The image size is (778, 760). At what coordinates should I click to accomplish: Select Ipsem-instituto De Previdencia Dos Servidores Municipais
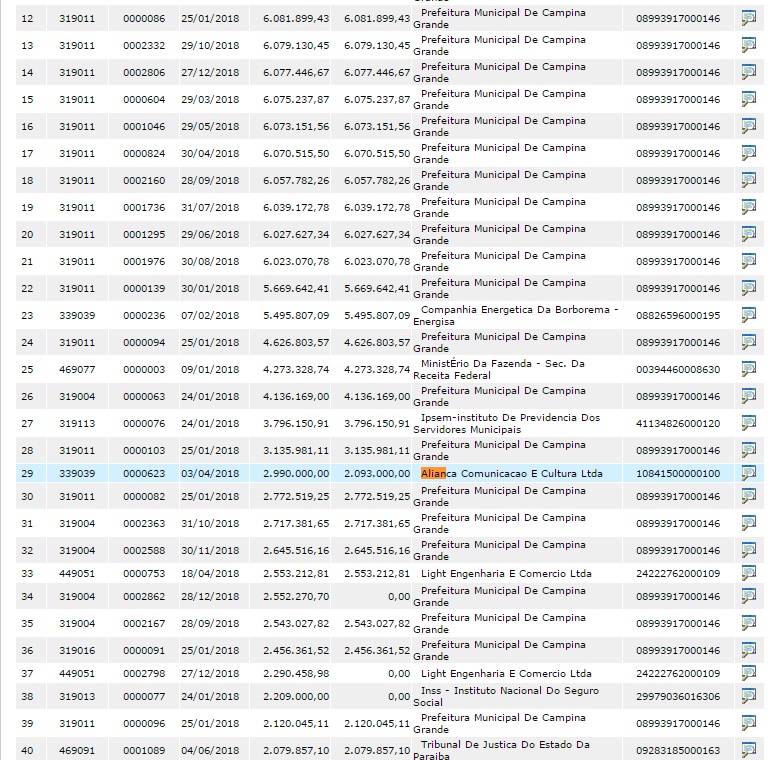click(x=507, y=423)
